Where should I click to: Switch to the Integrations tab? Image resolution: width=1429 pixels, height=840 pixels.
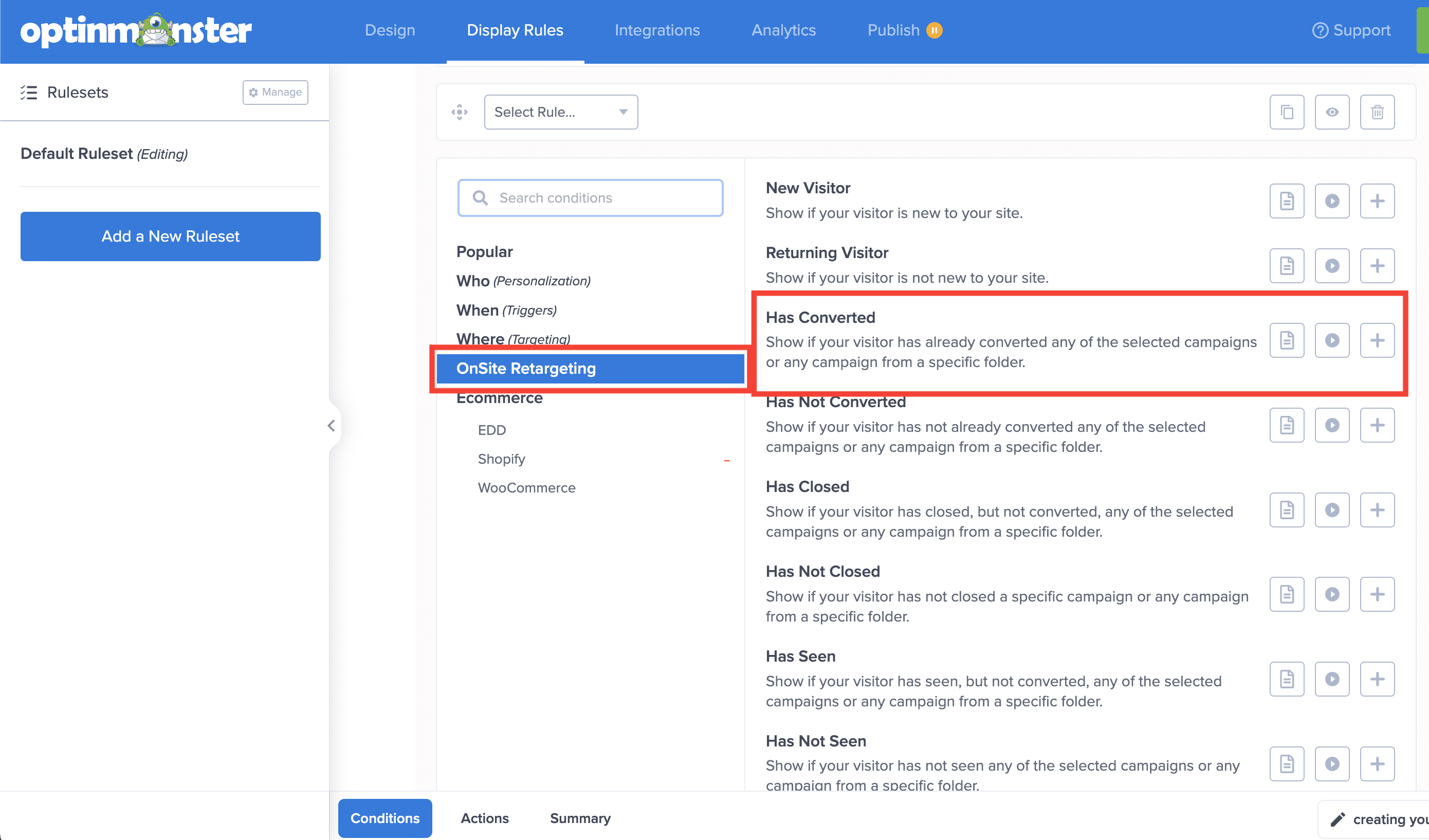coord(656,30)
